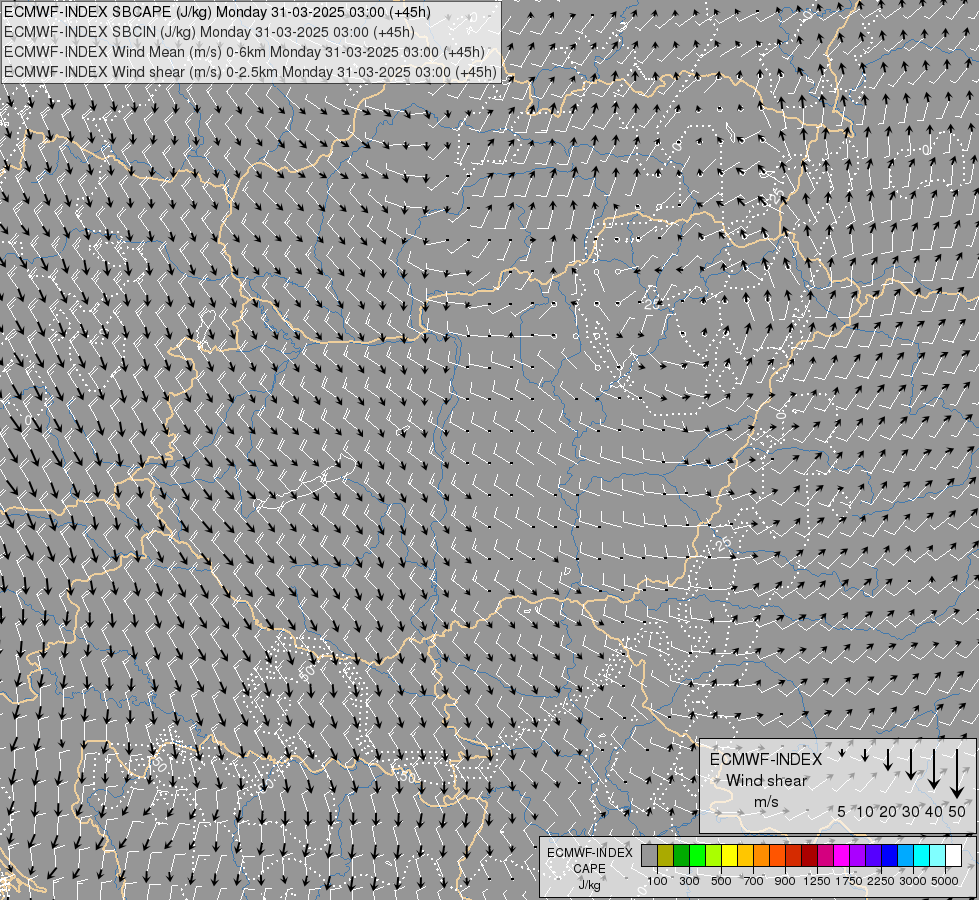The height and width of the screenshot is (900, 979).
Task: Click the 300 value on the CAPE scale
Action: click(x=689, y=881)
